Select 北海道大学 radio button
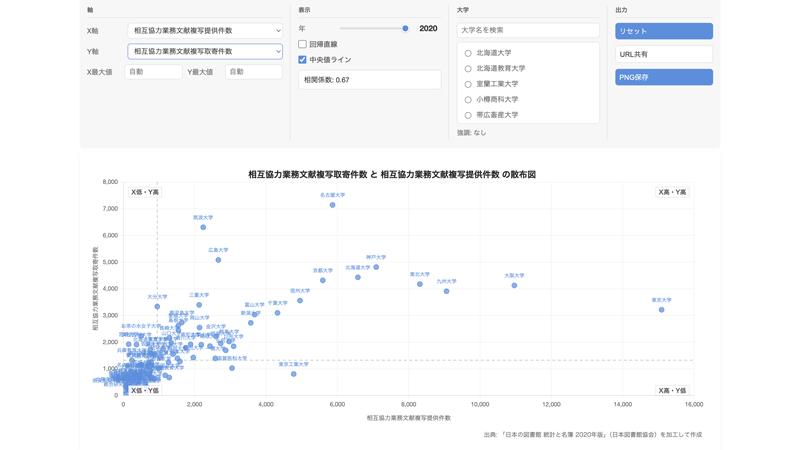The width and height of the screenshot is (800, 450). [x=468, y=53]
